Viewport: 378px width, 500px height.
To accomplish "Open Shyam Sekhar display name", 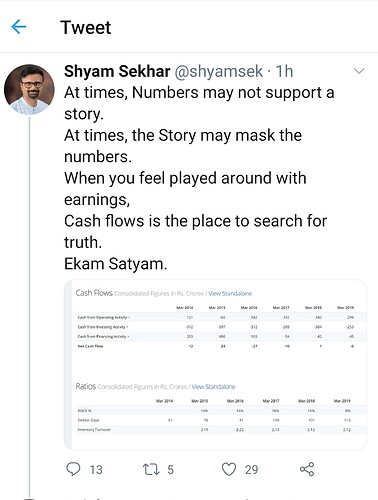I will pos(117,71).
